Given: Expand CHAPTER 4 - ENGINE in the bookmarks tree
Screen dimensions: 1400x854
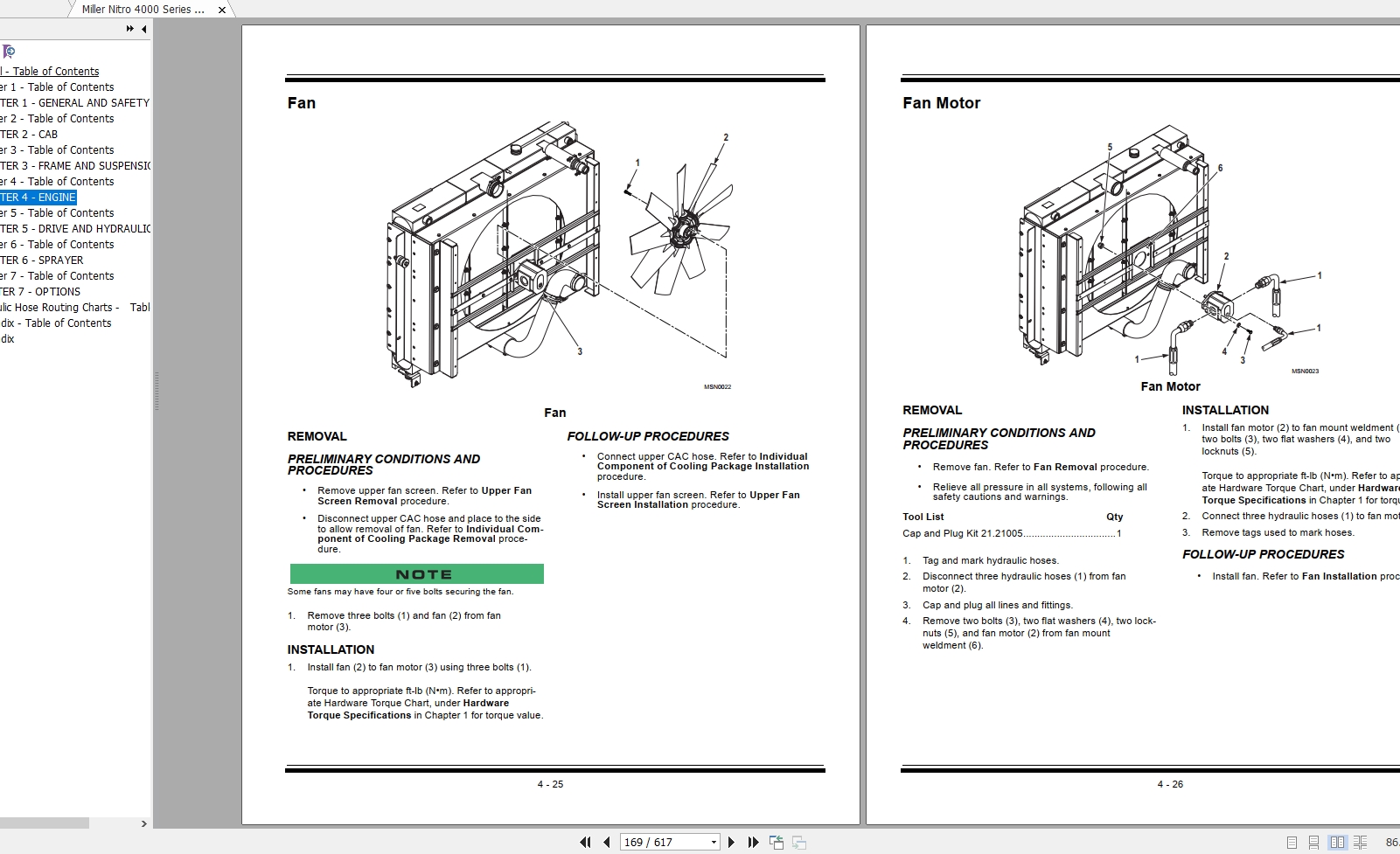Looking at the screenshot, I should coord(37,197).
